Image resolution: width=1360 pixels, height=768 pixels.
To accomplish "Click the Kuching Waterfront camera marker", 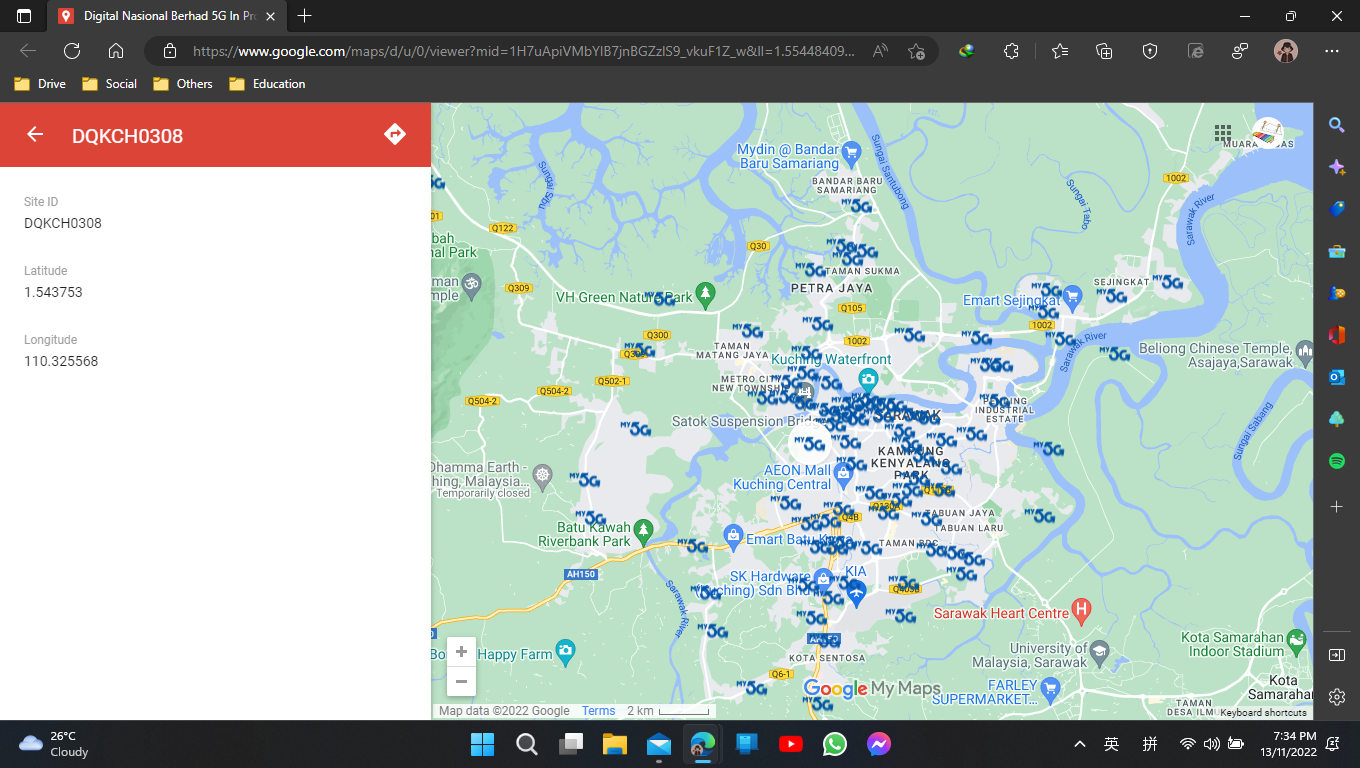I will 868,378.
